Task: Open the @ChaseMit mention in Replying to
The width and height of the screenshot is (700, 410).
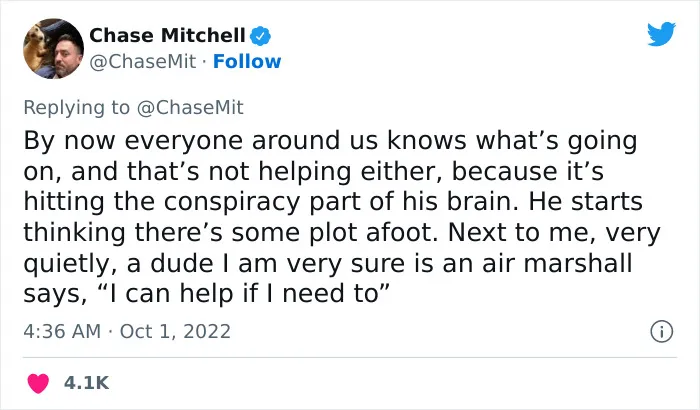Action: [190, 107]
